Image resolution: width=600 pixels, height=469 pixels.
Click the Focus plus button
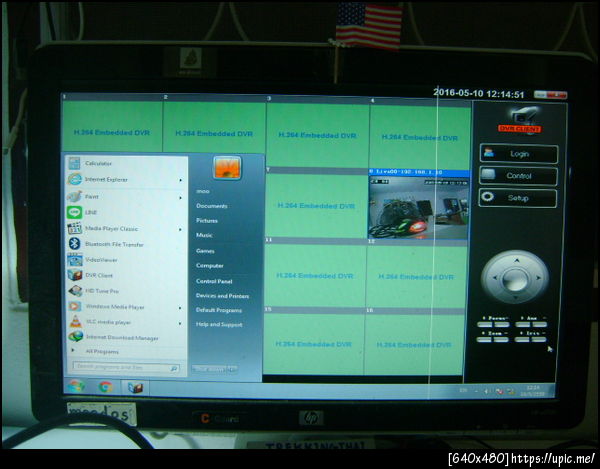point(484,324)
